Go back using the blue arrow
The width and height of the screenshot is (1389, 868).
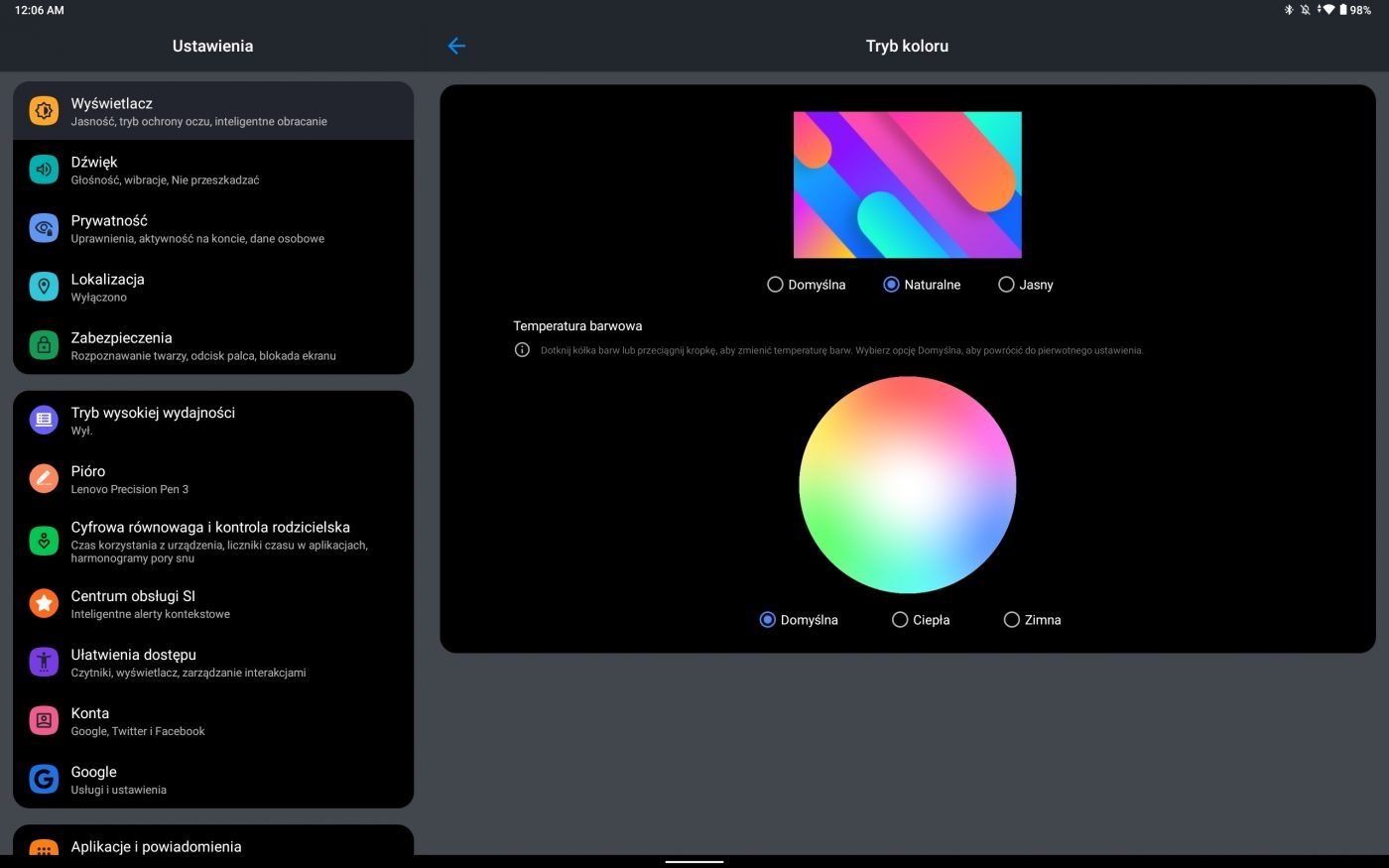[456, 46]
